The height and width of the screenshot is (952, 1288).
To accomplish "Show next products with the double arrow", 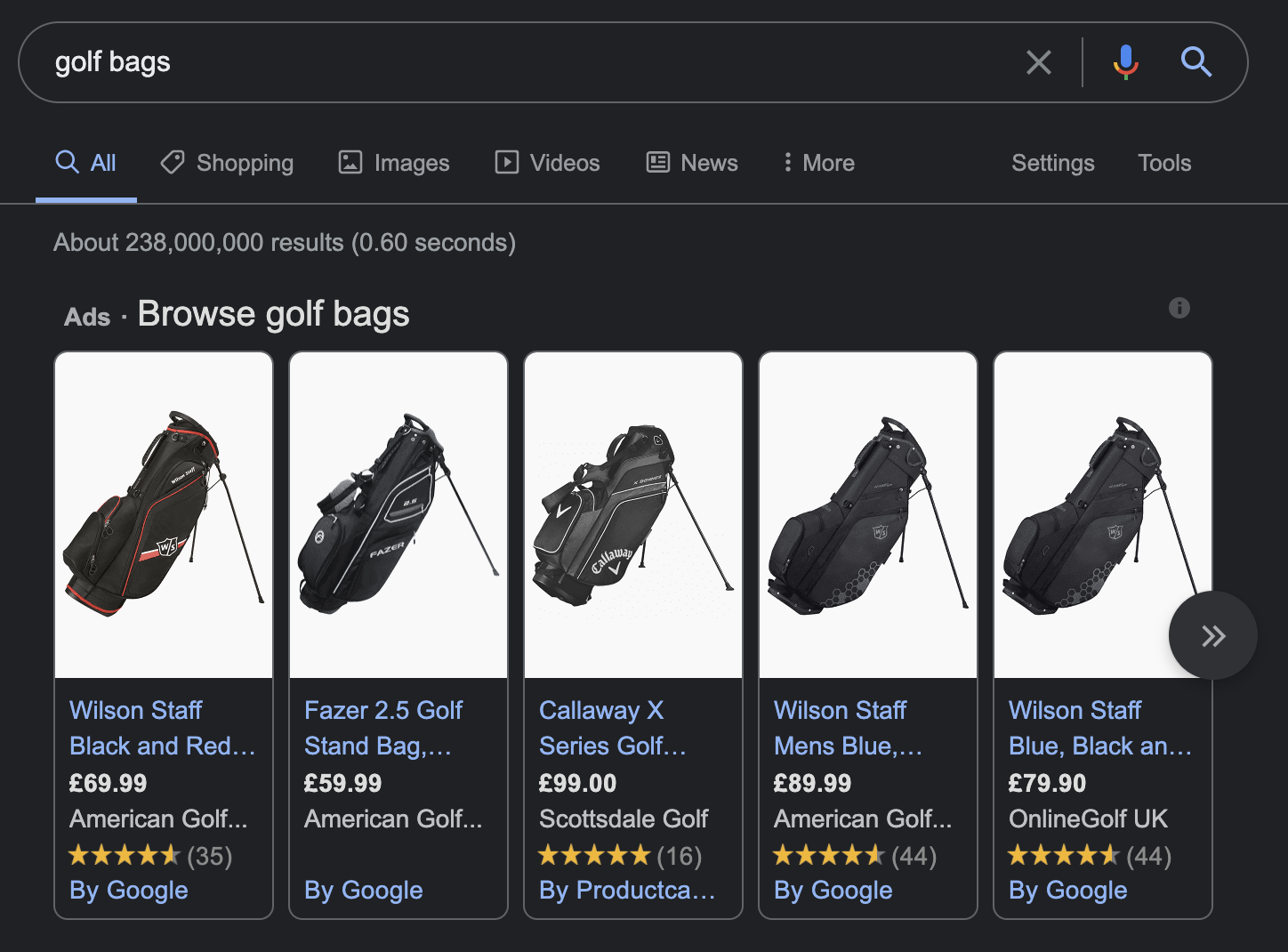I will click(x=1213, y=635).
